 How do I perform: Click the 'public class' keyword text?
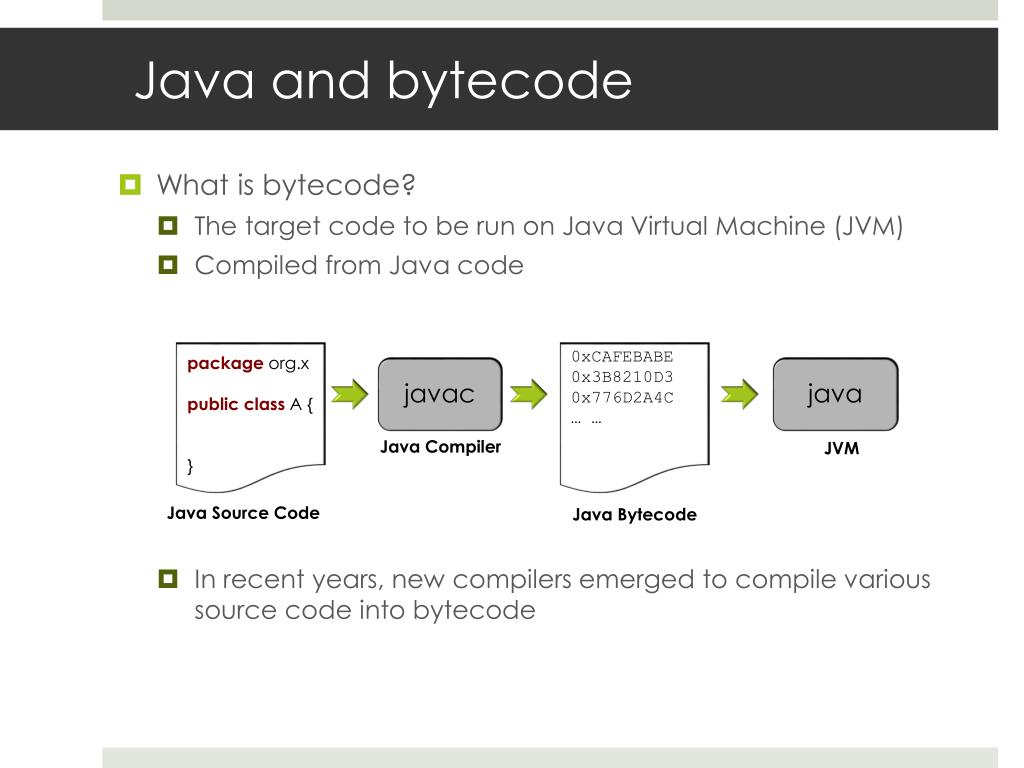(236, 404)
